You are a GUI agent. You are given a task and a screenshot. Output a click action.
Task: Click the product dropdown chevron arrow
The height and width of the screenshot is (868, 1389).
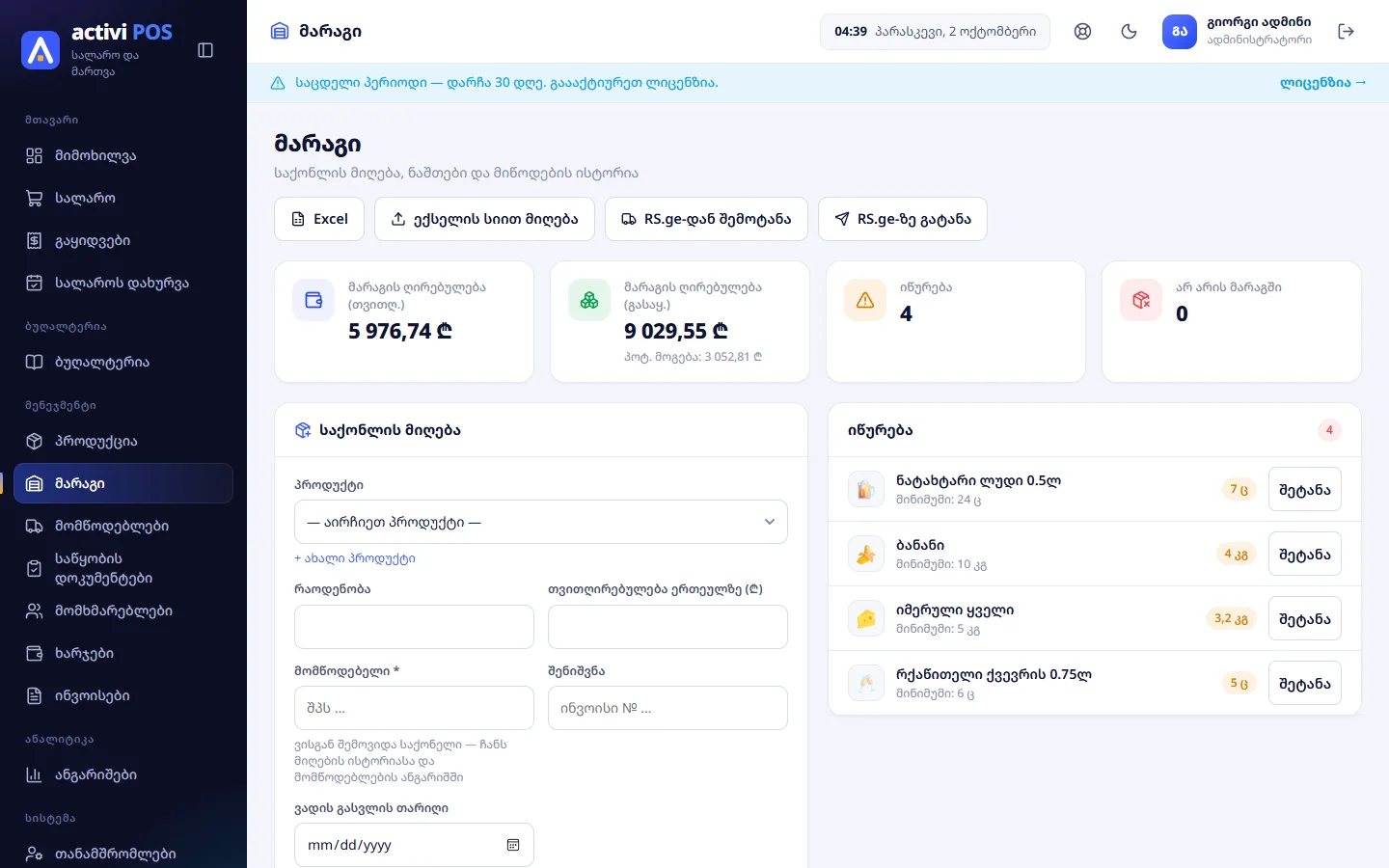770,522
